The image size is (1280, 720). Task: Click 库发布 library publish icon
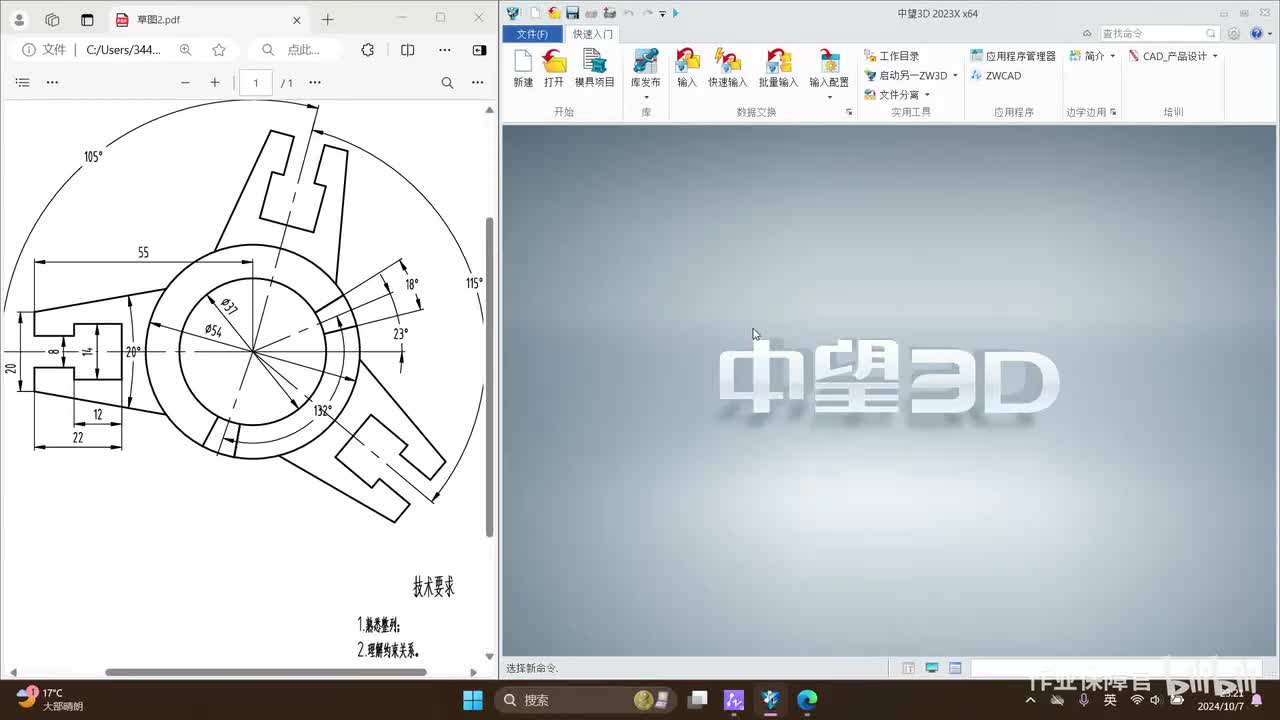click(645, 60)
